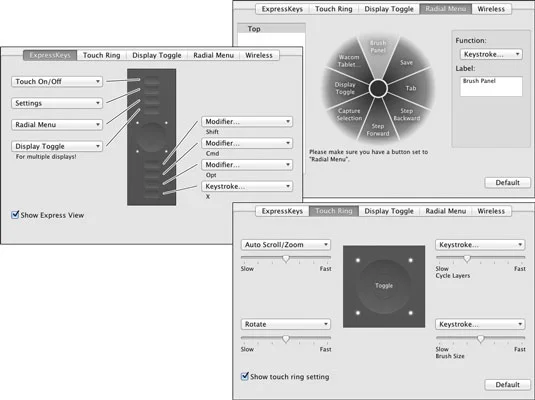Viewport: 535px width, 400px height.
Task: Click Default button in the Touch Ring window
Action: coord(507,385)
